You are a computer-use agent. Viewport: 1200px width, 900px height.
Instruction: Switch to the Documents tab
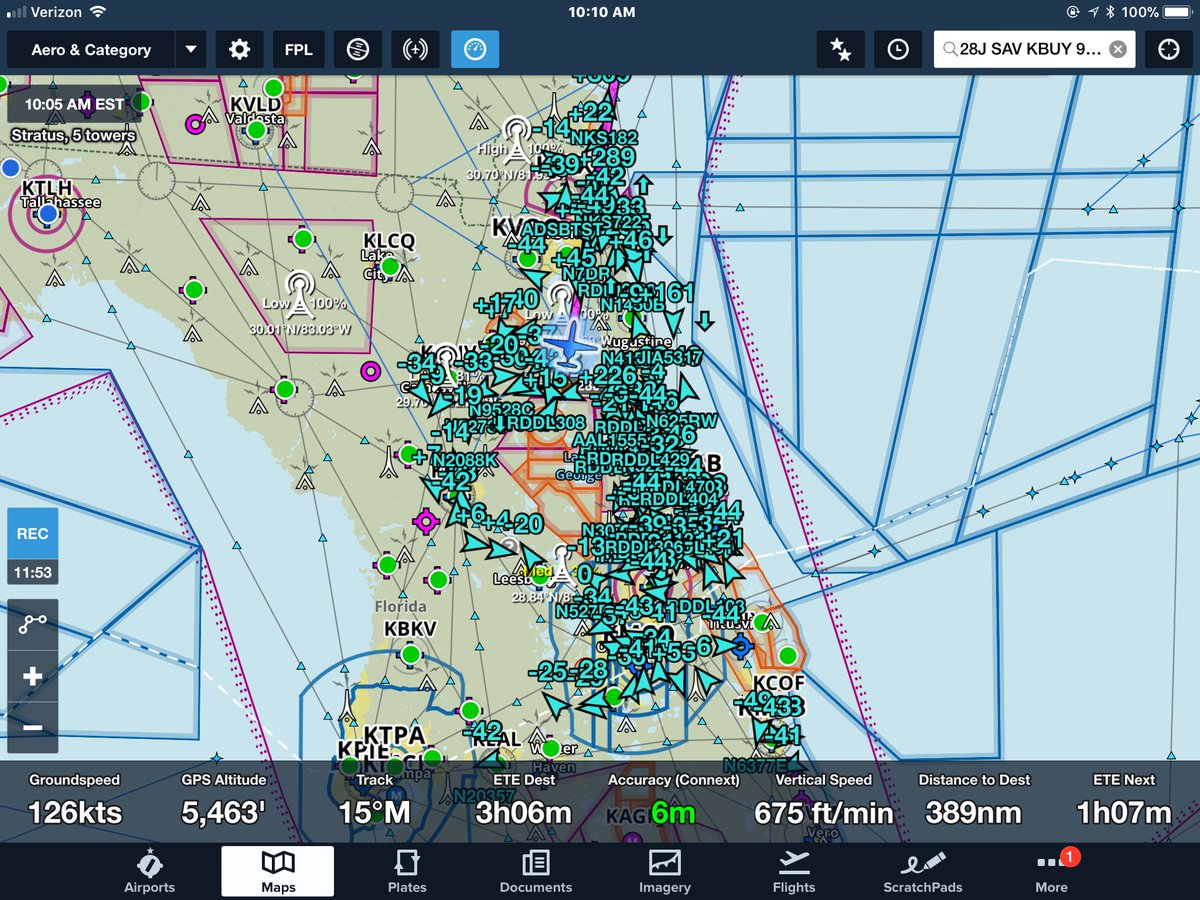[x=536, y=870]
